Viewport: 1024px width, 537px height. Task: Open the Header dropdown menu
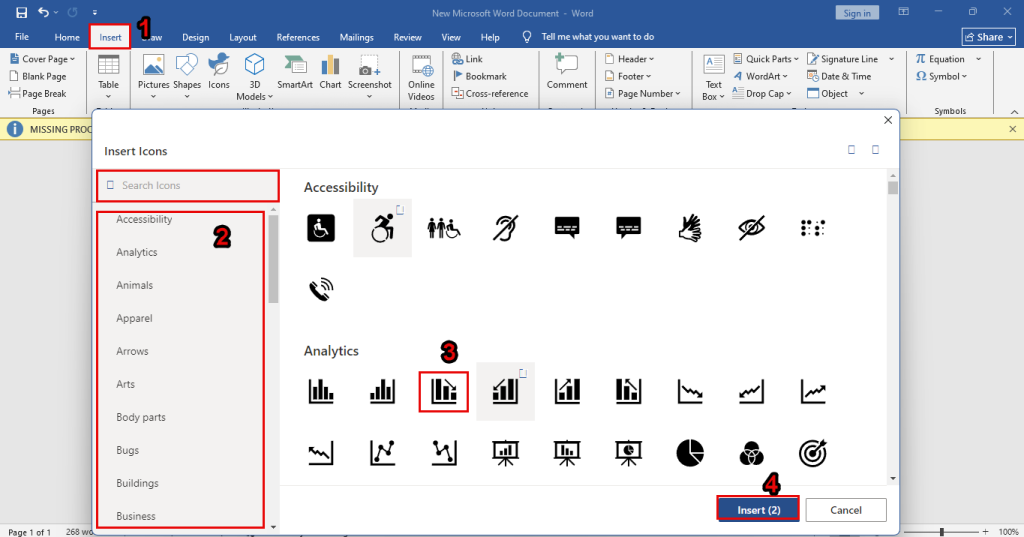(x=634, y=59)
